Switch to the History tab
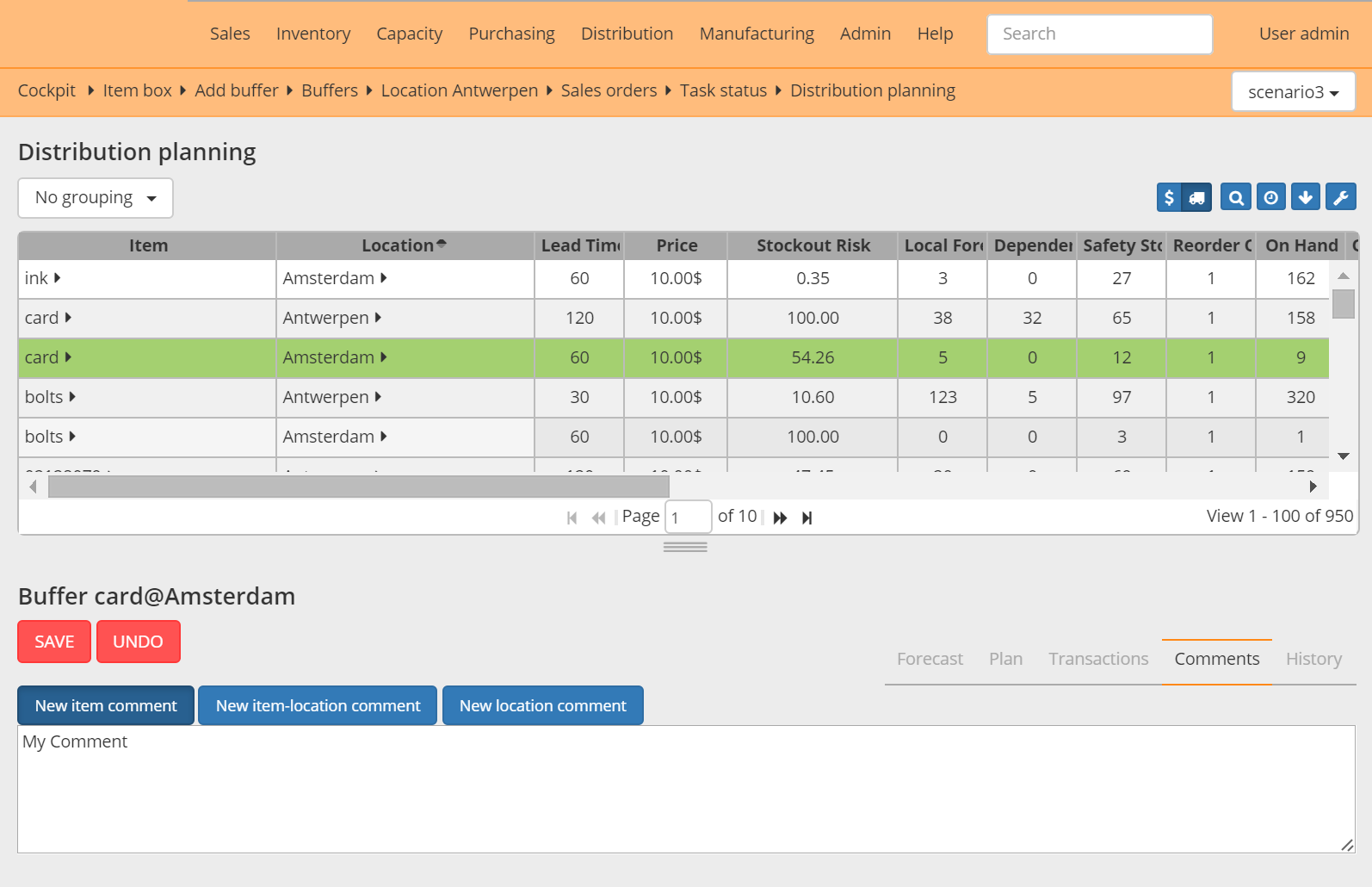The width and height of the screenshot is (1372, 887). [1313, 659]
